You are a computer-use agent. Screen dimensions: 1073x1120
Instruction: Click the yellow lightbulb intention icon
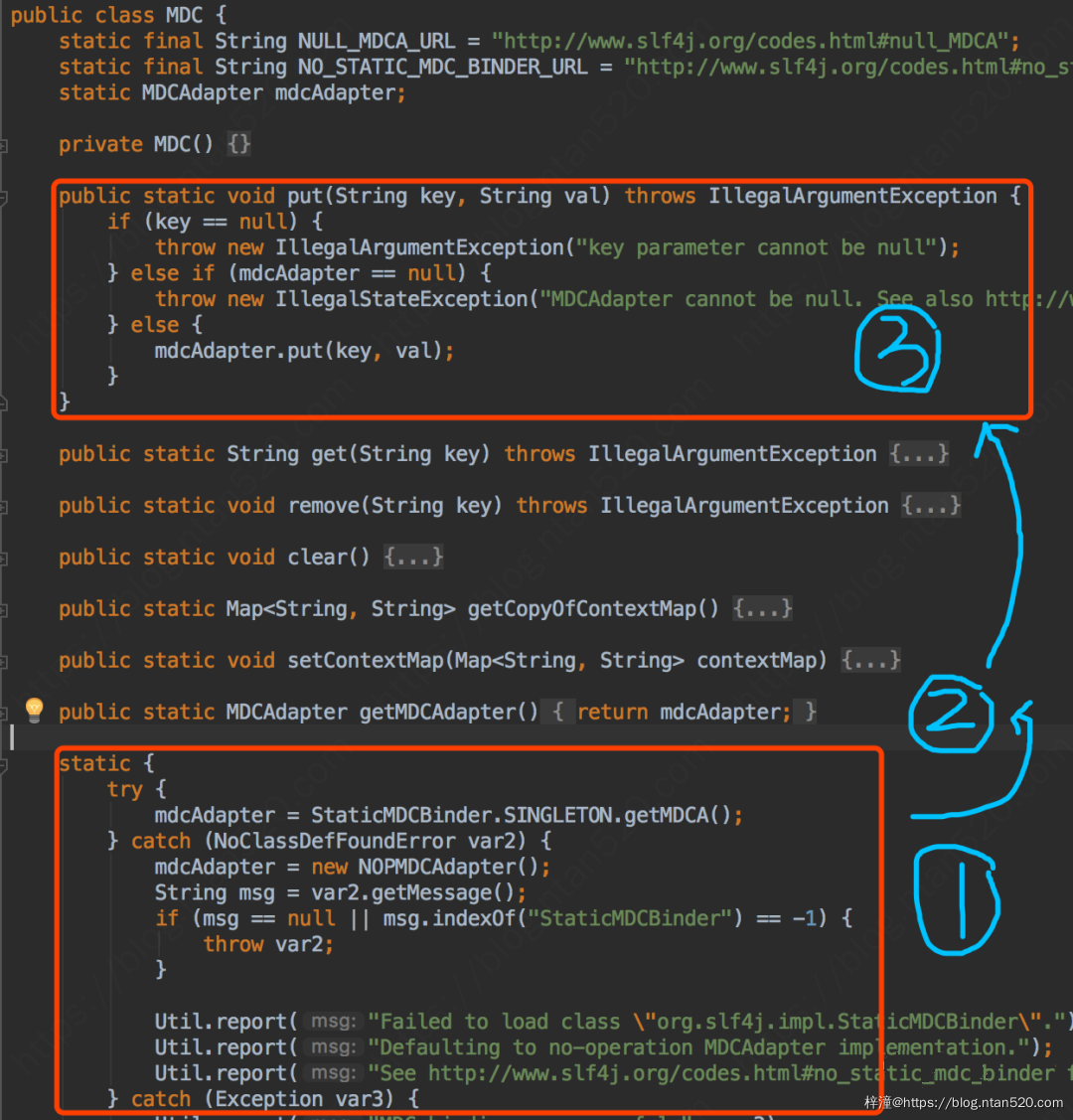coord(34,710)
